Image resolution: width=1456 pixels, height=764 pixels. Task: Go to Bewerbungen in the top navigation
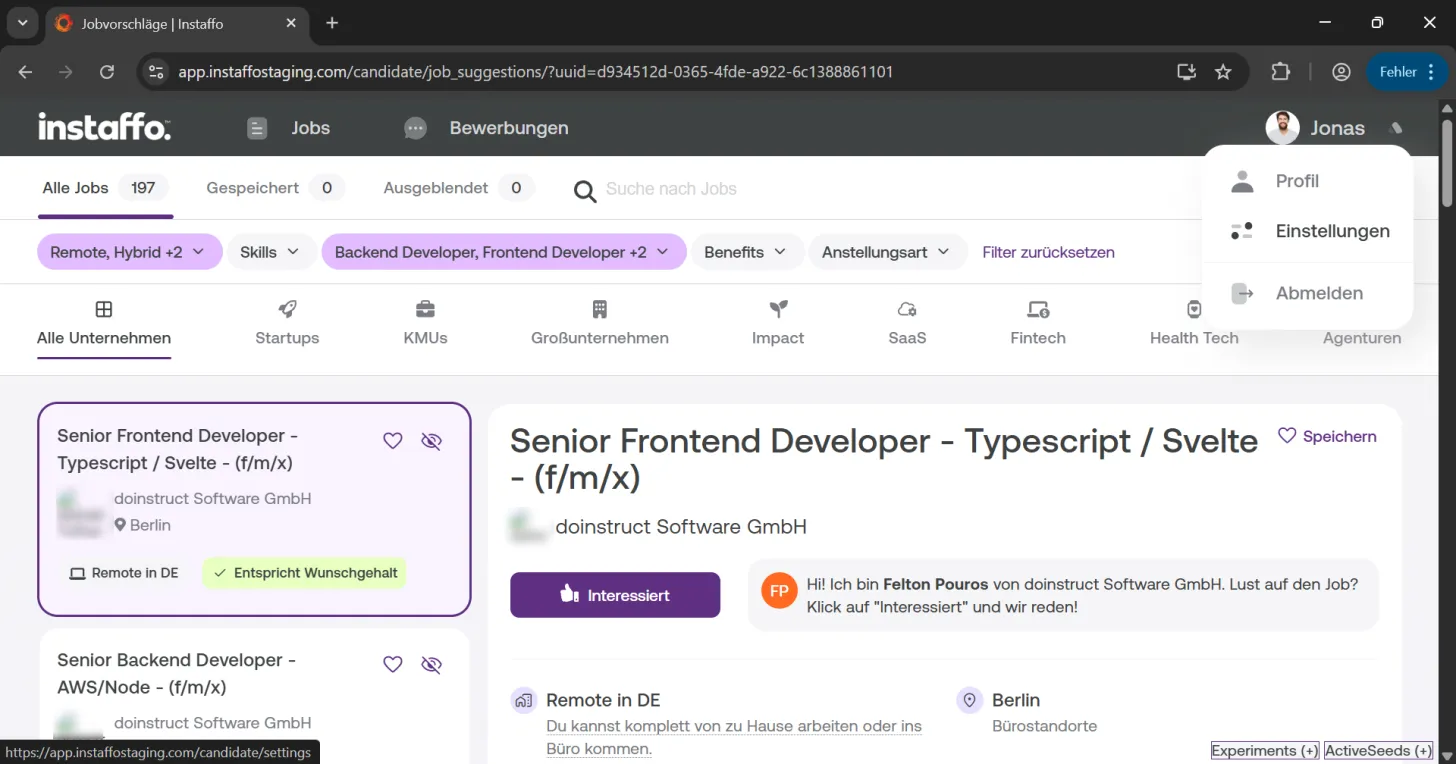coord(486,128)
